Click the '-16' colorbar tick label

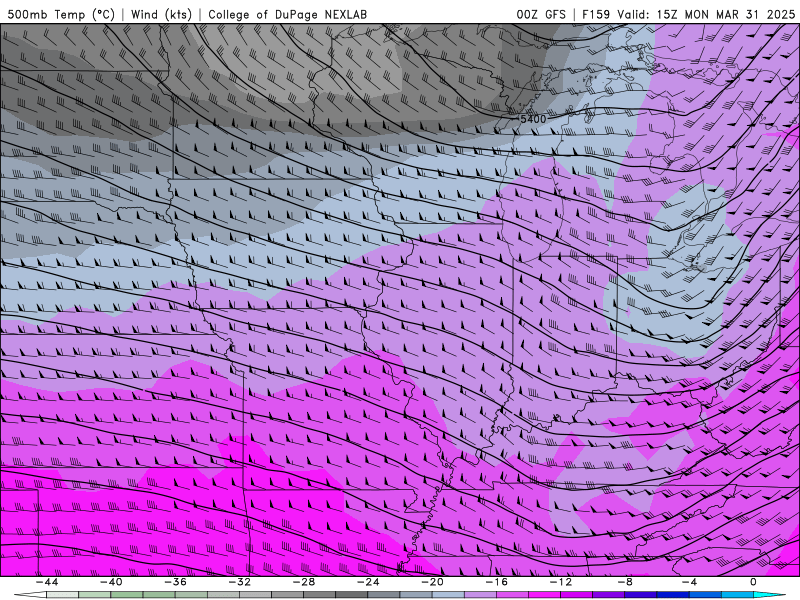[496, 582]
